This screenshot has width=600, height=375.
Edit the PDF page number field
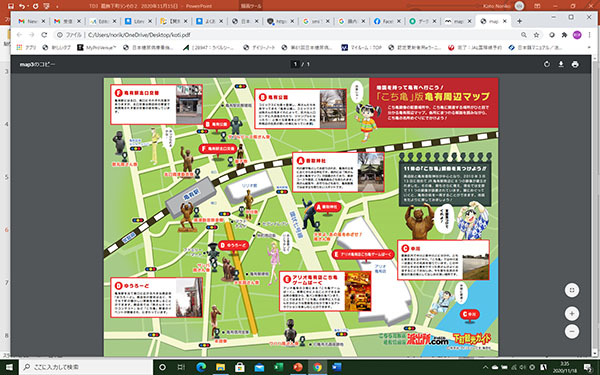(295, 64)
